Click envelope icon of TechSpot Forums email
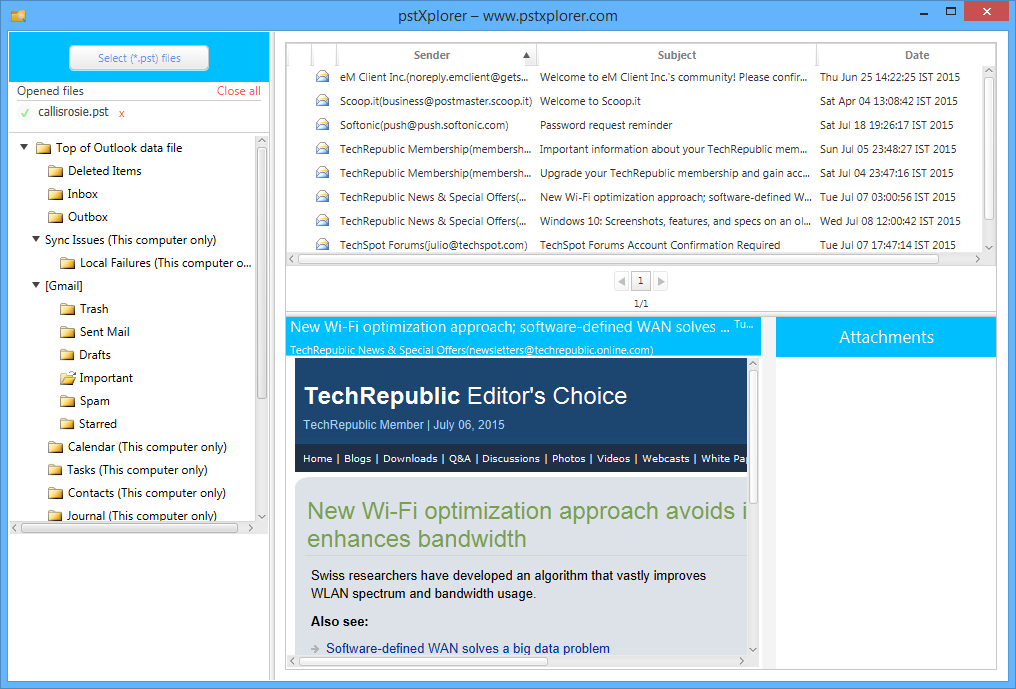 click(x=322, y=244)
